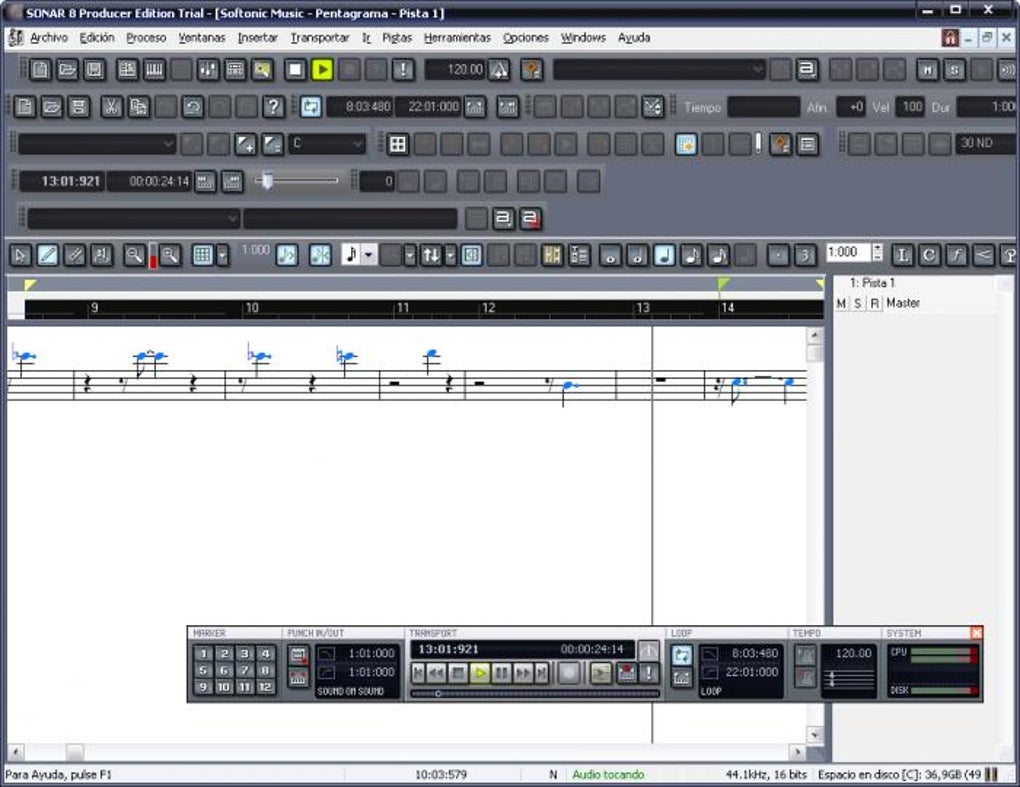The height and width of the screenshot is (787, 1020).
Task: Click the transport panel position scrub bar
Action: [535, 693]
